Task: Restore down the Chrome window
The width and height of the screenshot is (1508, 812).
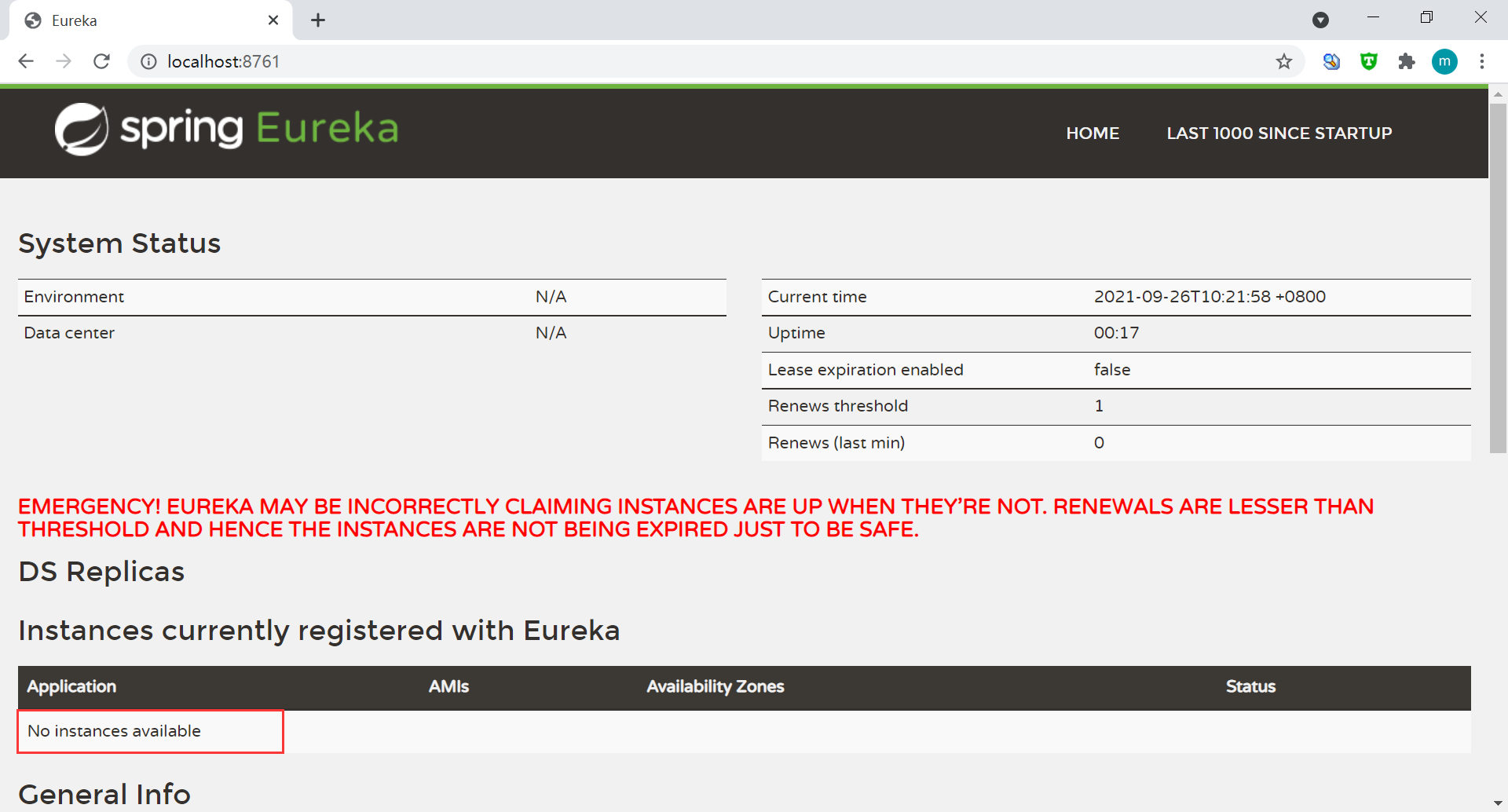Action: point(1426,17)
